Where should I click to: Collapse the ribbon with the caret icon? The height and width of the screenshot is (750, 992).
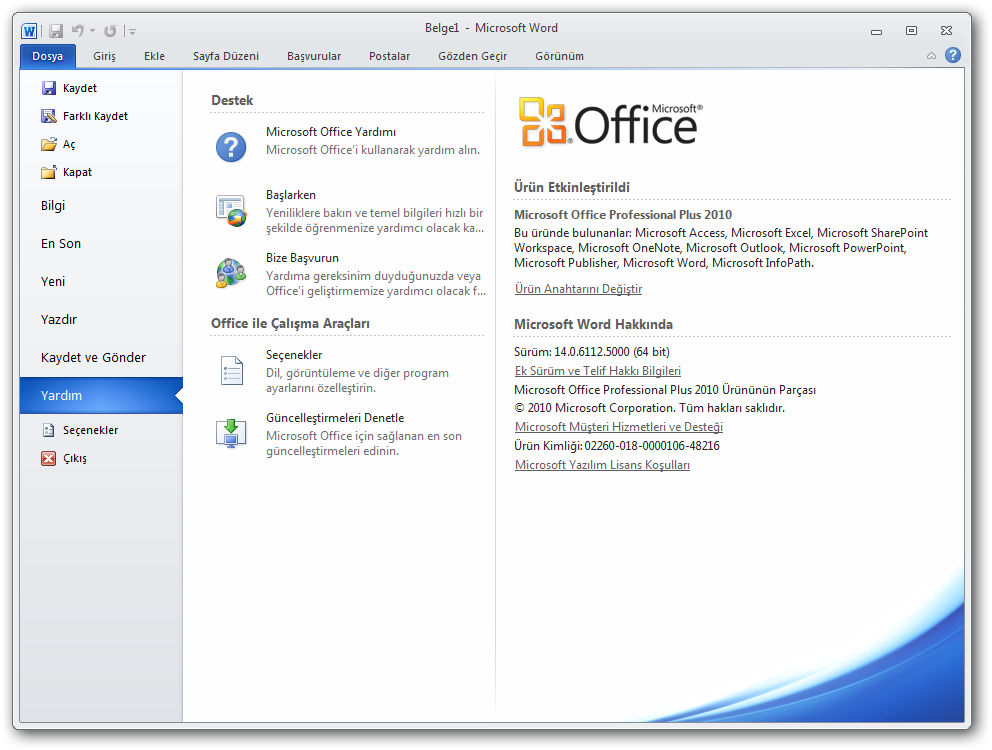tap(931, 56)
